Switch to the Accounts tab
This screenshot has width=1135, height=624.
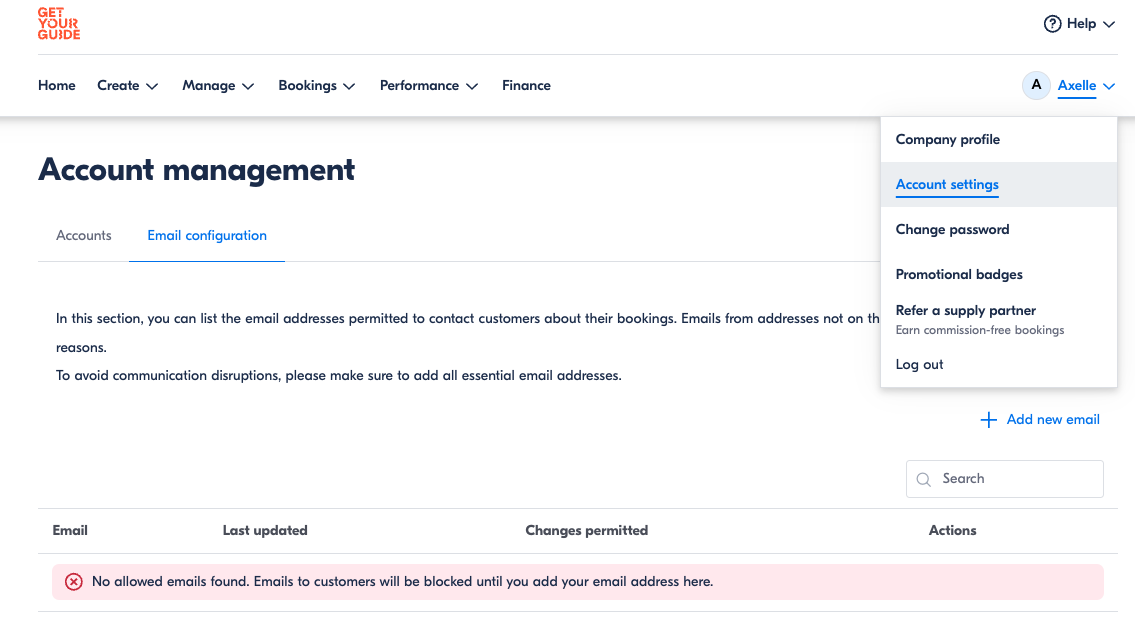(x=84, y=236)
